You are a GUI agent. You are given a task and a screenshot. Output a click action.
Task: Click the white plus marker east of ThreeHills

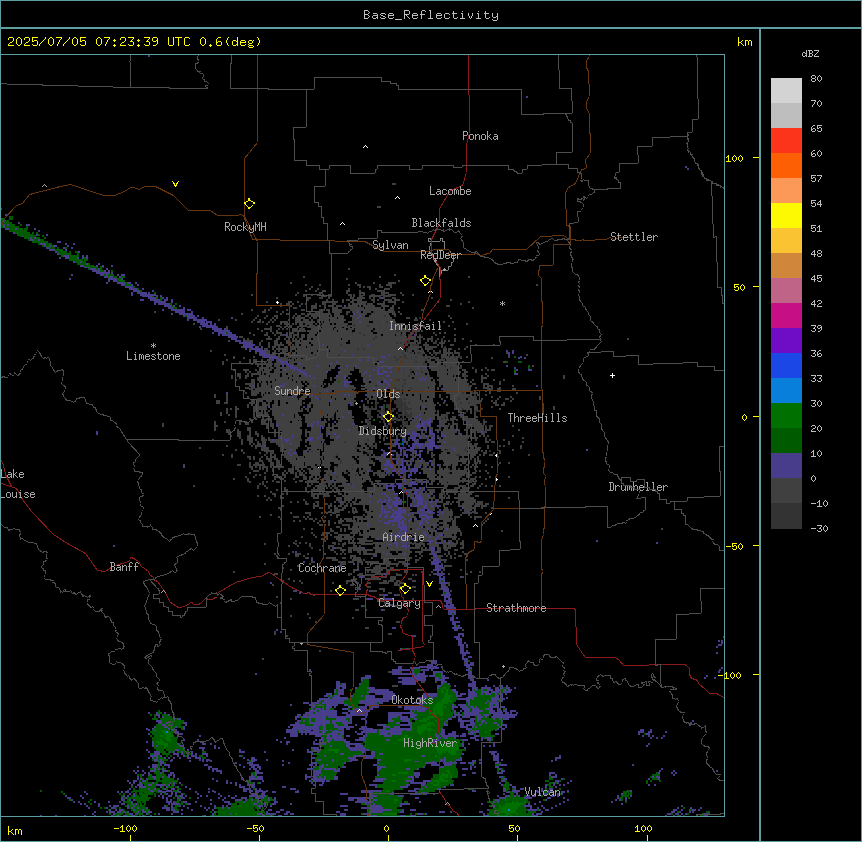612,375
